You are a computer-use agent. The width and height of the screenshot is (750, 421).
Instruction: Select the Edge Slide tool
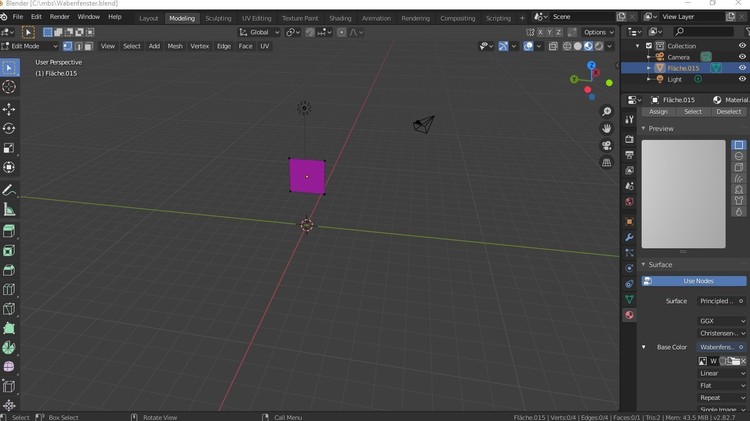click(x=9, y=386)
